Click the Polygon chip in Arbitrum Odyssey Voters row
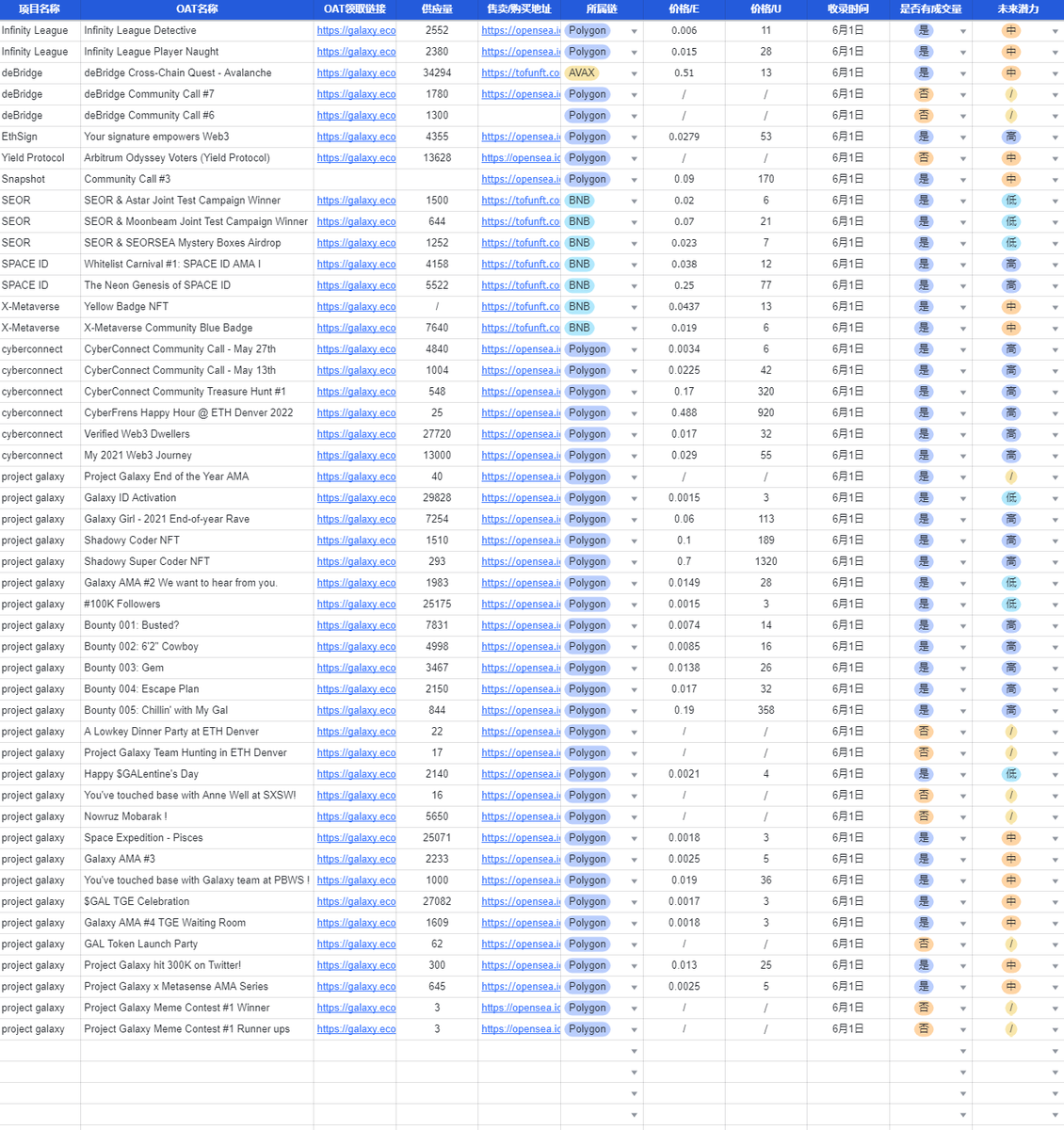Viewport: 1064px width, 1130px height. 588,157
